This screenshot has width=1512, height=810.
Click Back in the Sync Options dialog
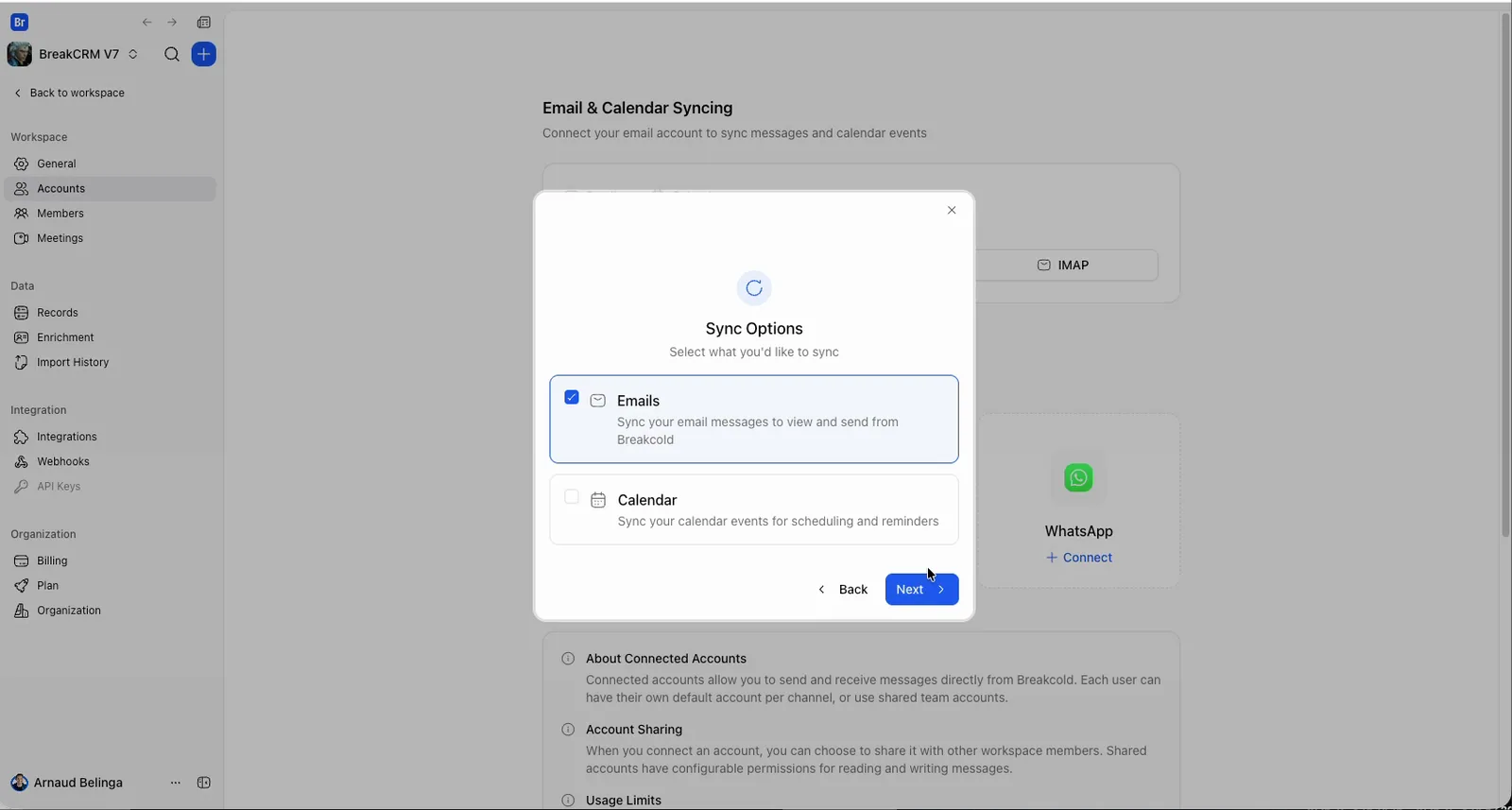842,590
